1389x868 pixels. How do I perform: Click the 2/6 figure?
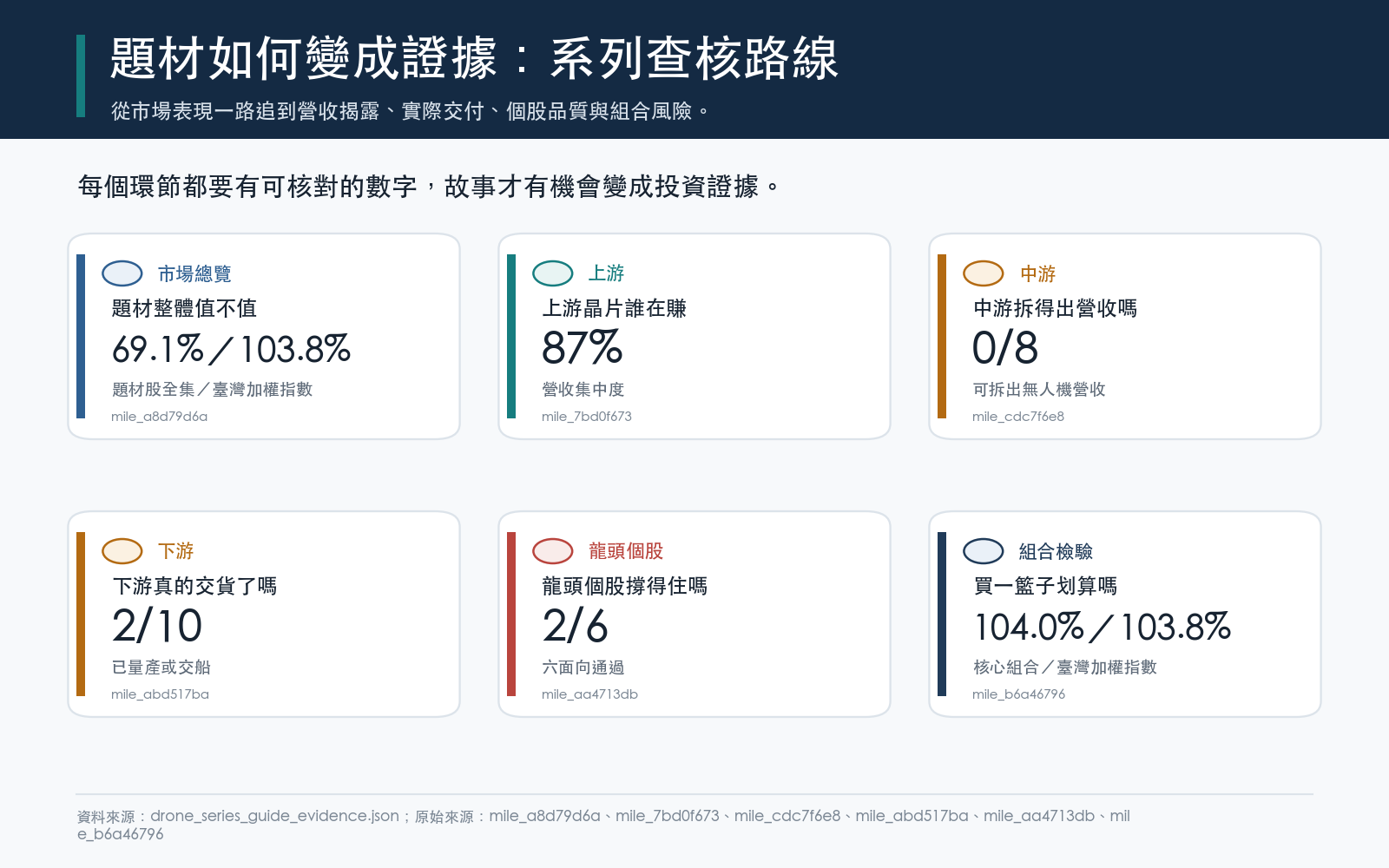[x=575, y=626]
